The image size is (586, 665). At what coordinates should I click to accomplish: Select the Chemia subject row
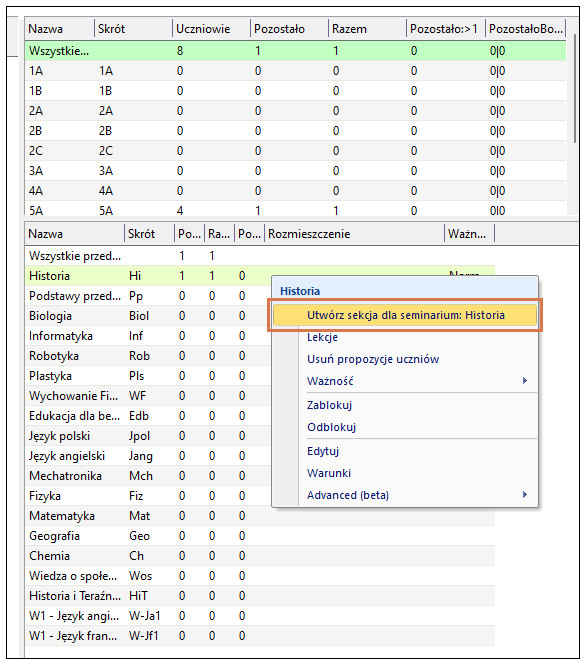pos(260,556)
